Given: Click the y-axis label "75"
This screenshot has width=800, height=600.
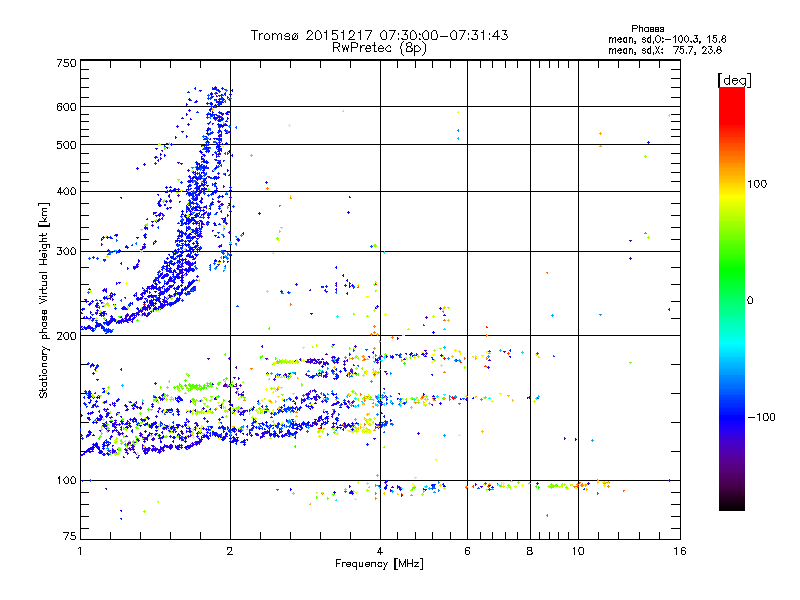Looking at the screenshot, I should coord(70,536).
